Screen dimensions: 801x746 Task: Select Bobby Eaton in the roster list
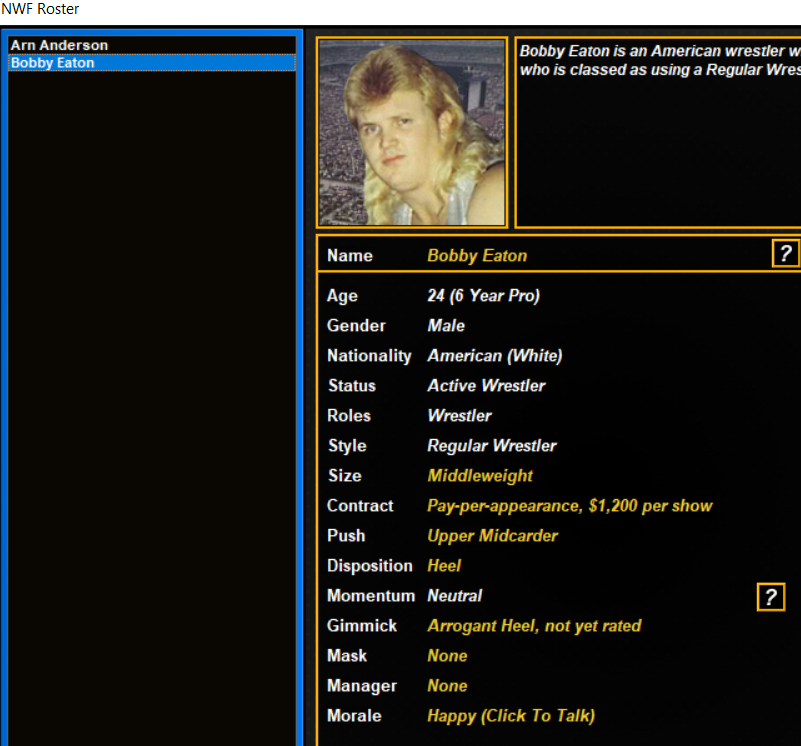tap(53, 63)
